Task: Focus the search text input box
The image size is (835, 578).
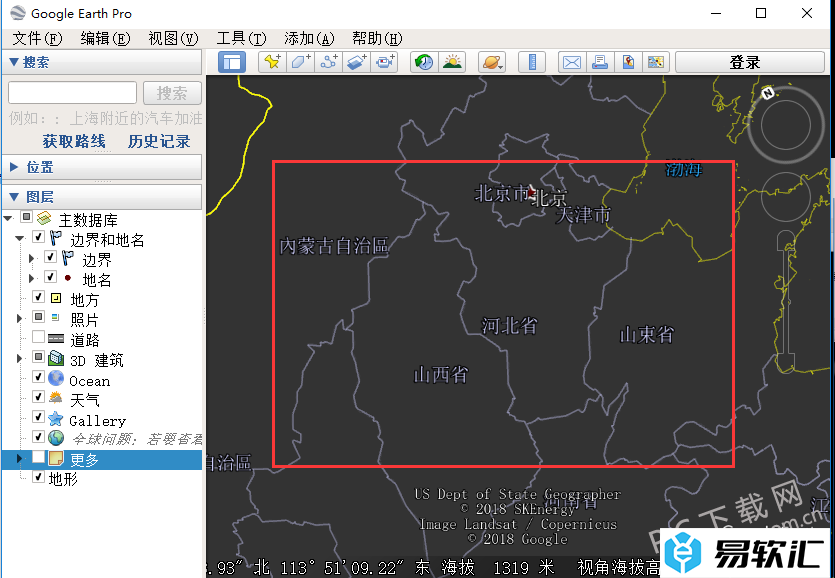Action: tap(72, 93)
